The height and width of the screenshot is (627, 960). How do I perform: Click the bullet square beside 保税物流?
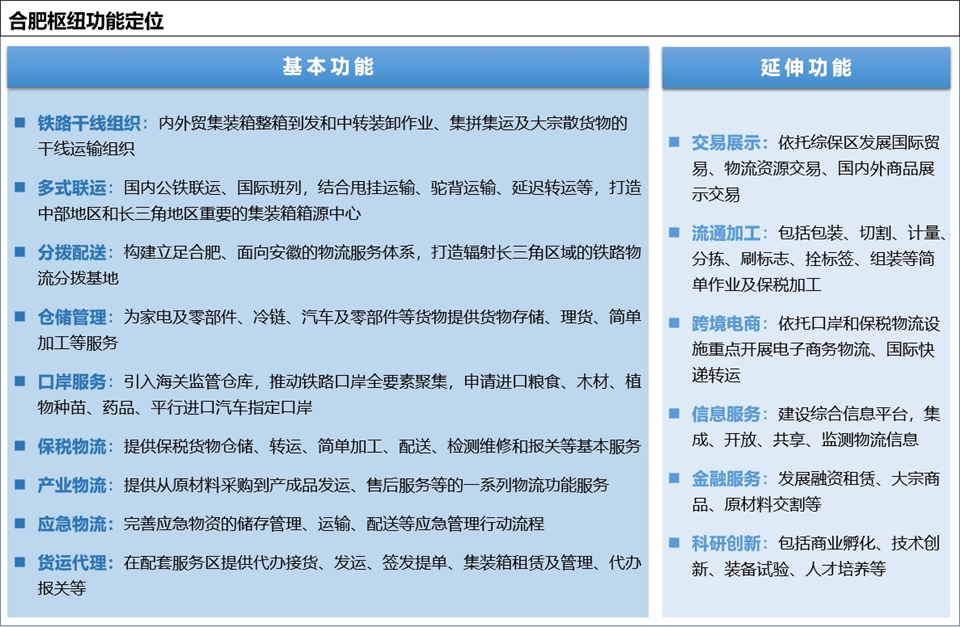[x=20, y=446]
